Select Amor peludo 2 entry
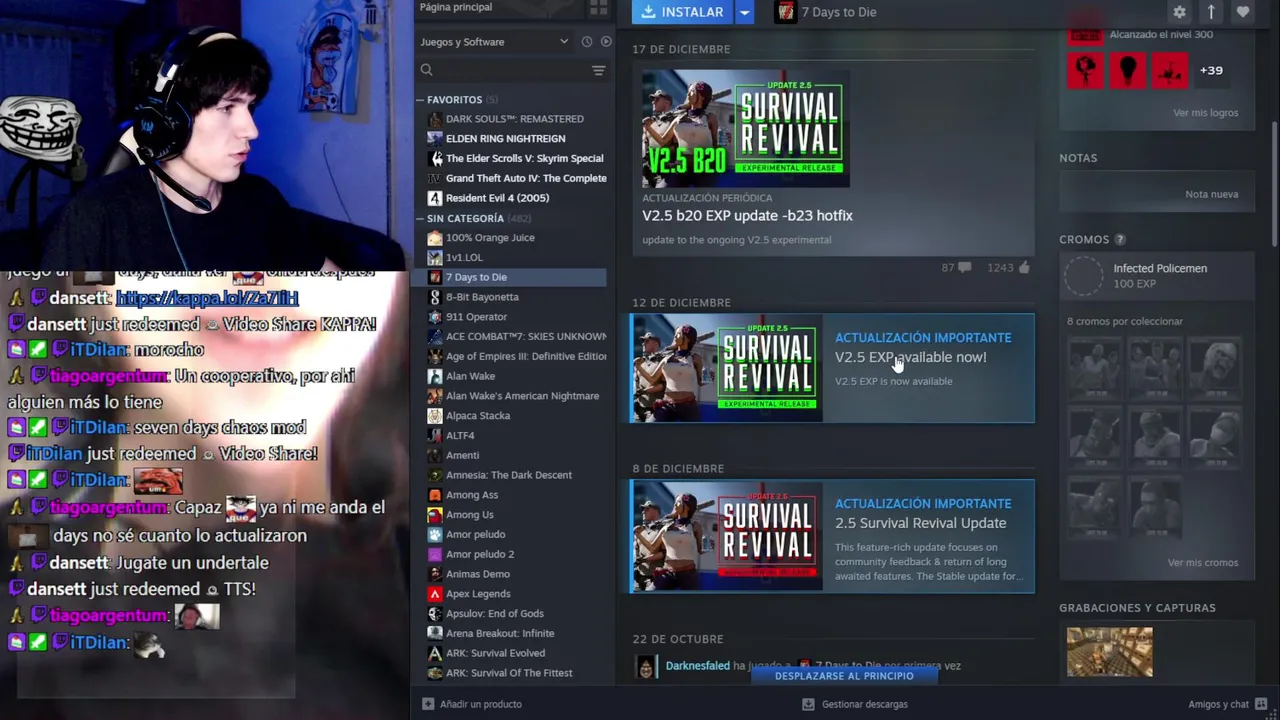1280x720 pixels. 480,554
